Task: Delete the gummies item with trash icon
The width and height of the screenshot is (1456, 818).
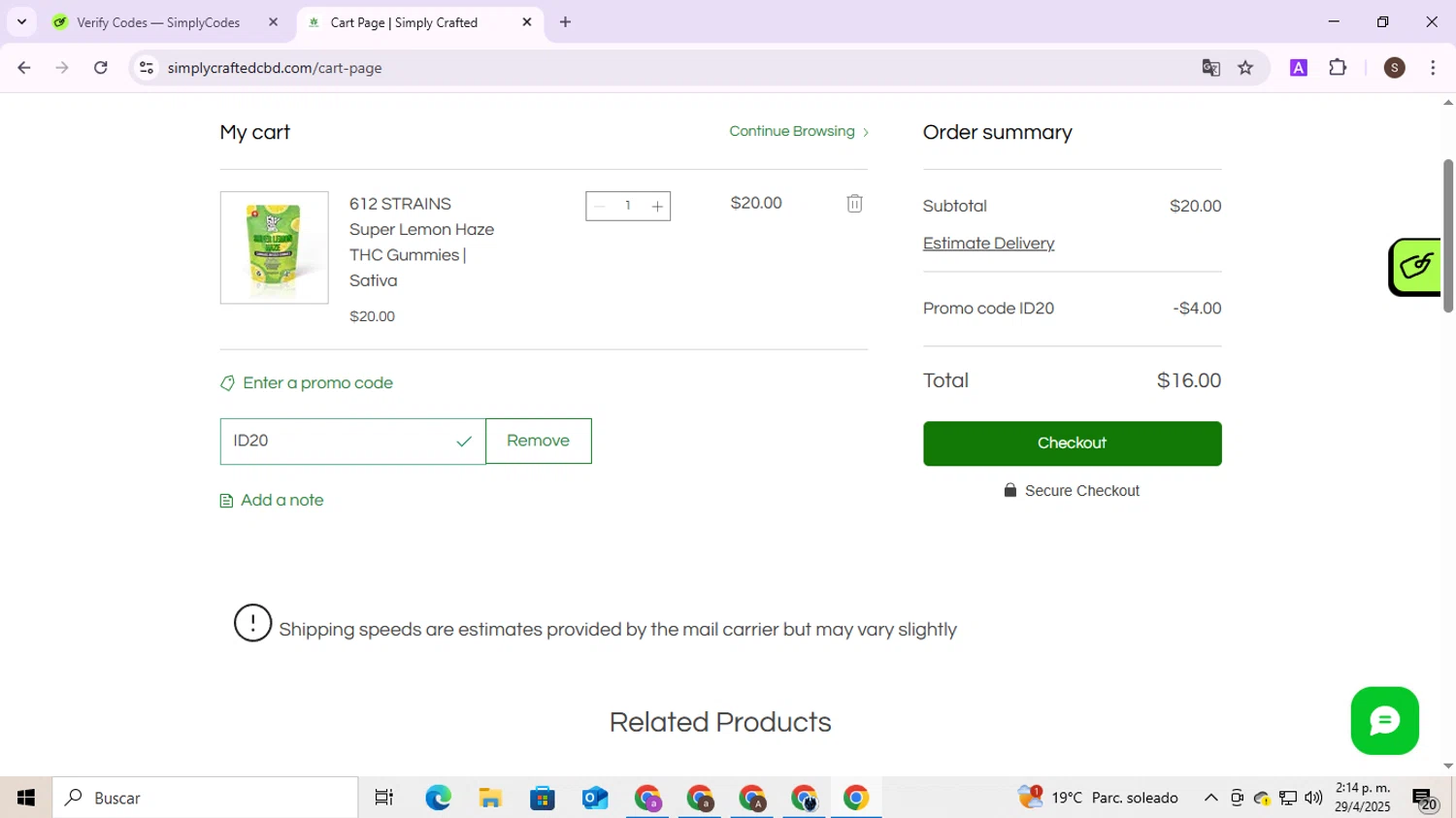Action: [x=854, y=204]
